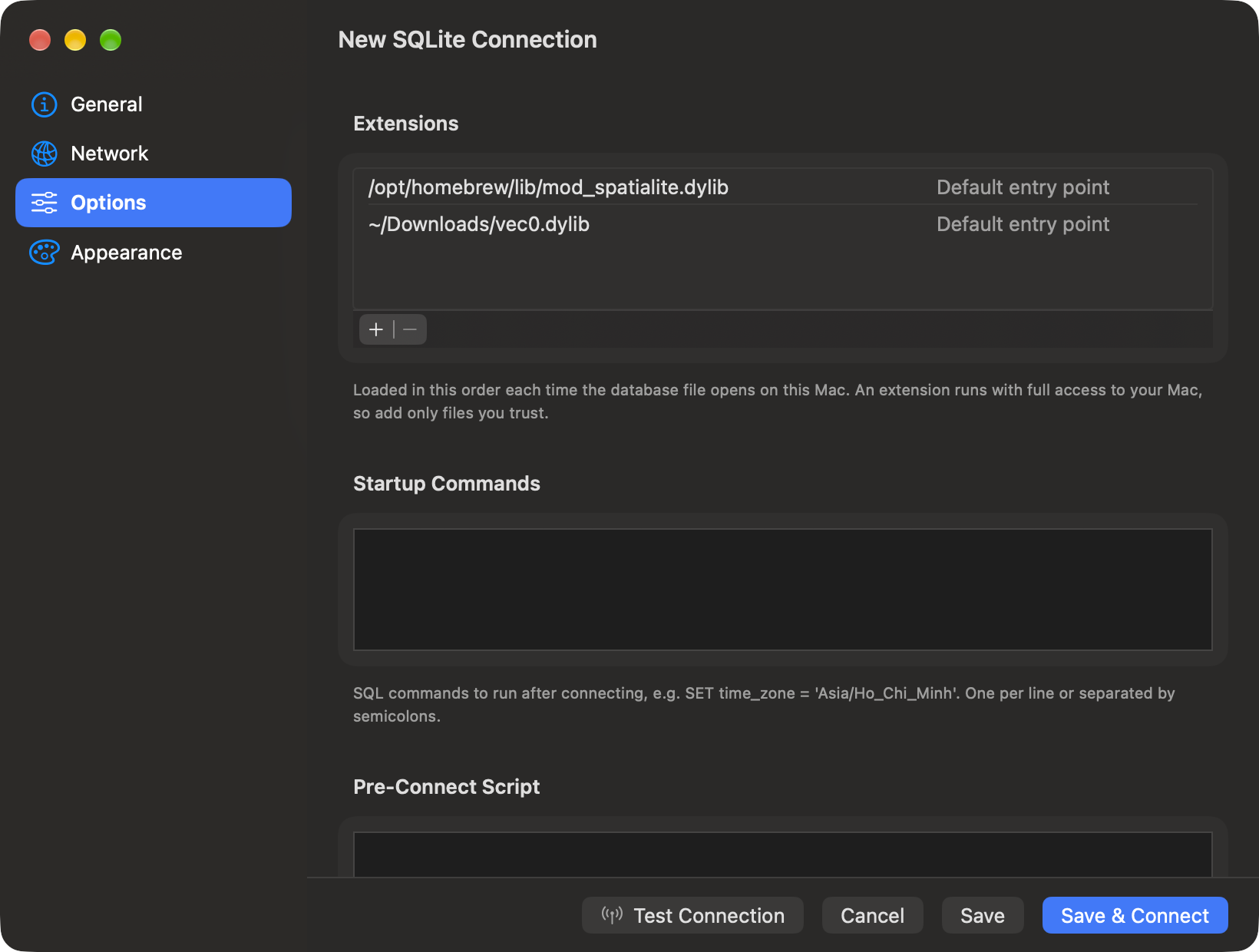Add a new extension with plus button
Viewport: 1259px width, 952px height.
[x=376, y=329]
